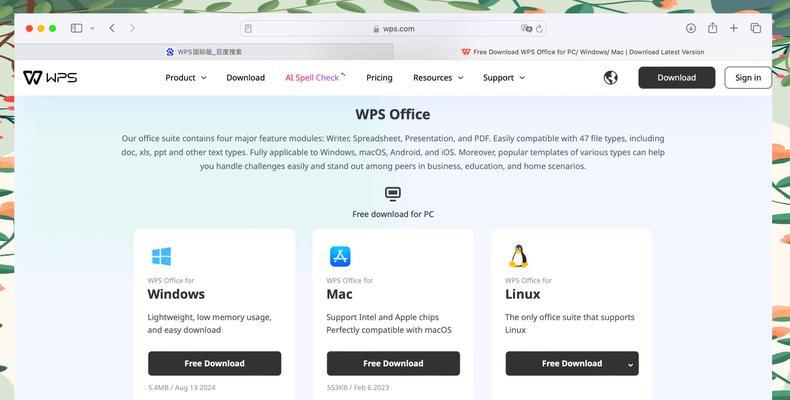Screen dimensions: 790x400
Task: Click the WPS favicon on active tab
Action: [466, 52]
